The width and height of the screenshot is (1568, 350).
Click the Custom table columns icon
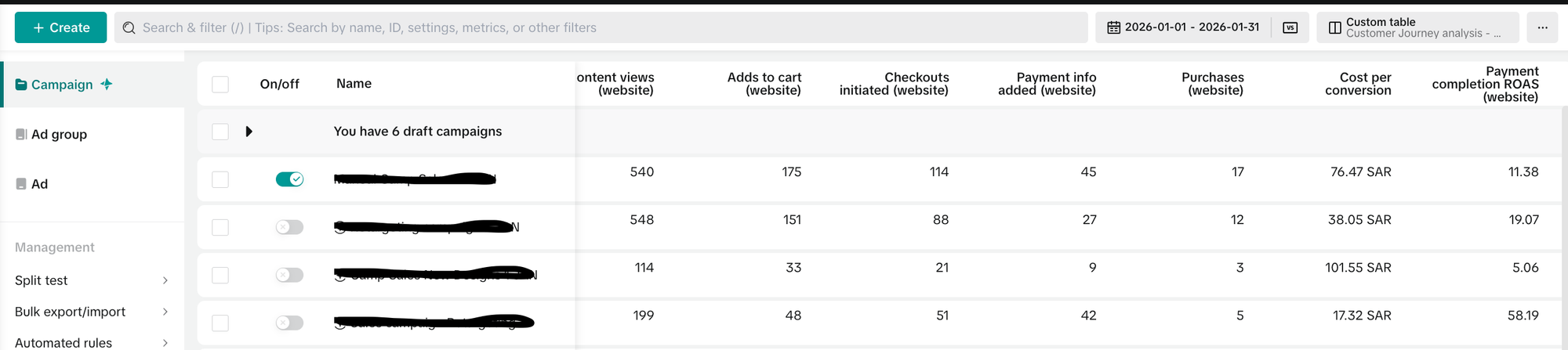point(1334,27)
